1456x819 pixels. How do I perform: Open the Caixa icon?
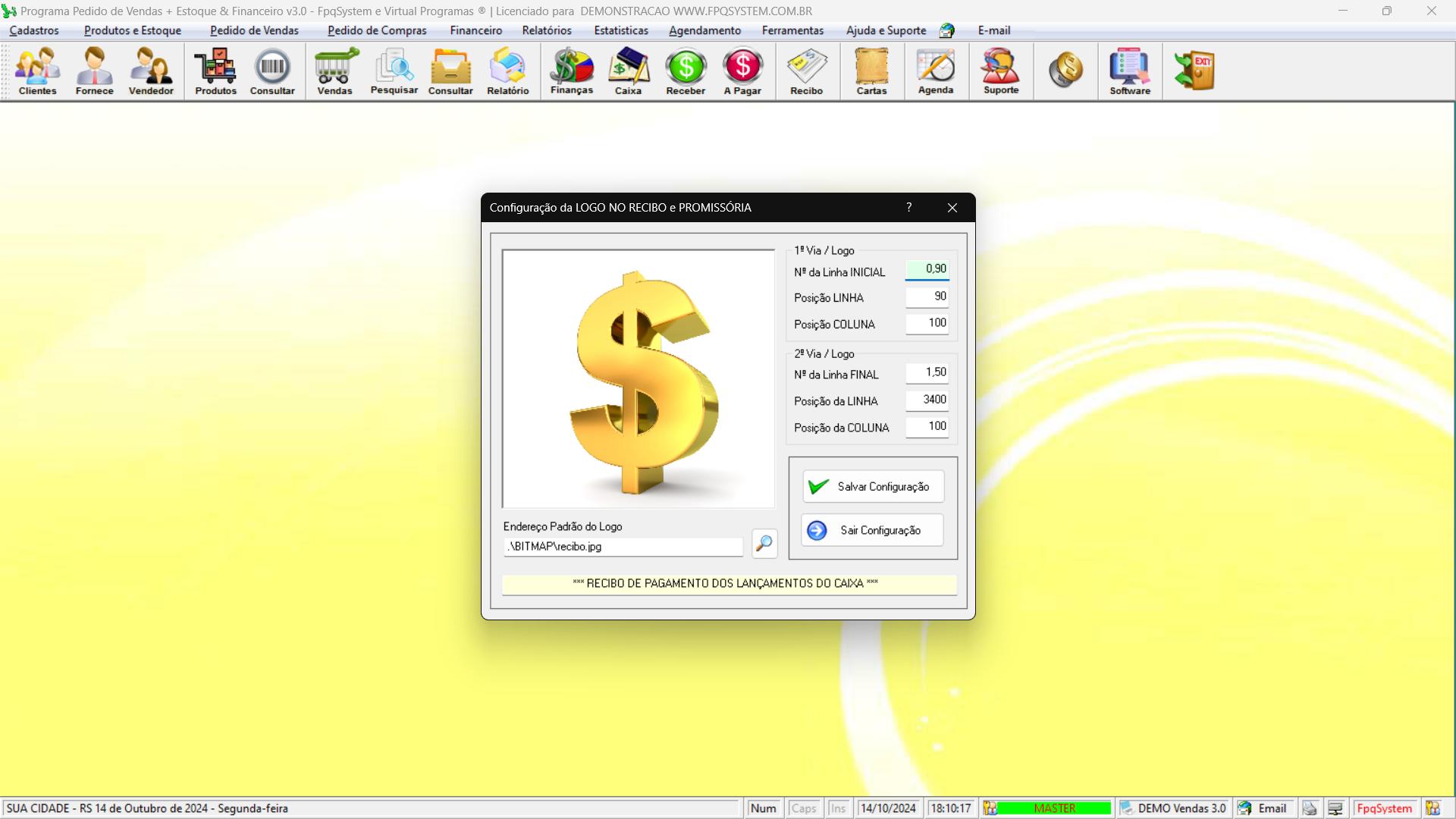pos(628,71)
